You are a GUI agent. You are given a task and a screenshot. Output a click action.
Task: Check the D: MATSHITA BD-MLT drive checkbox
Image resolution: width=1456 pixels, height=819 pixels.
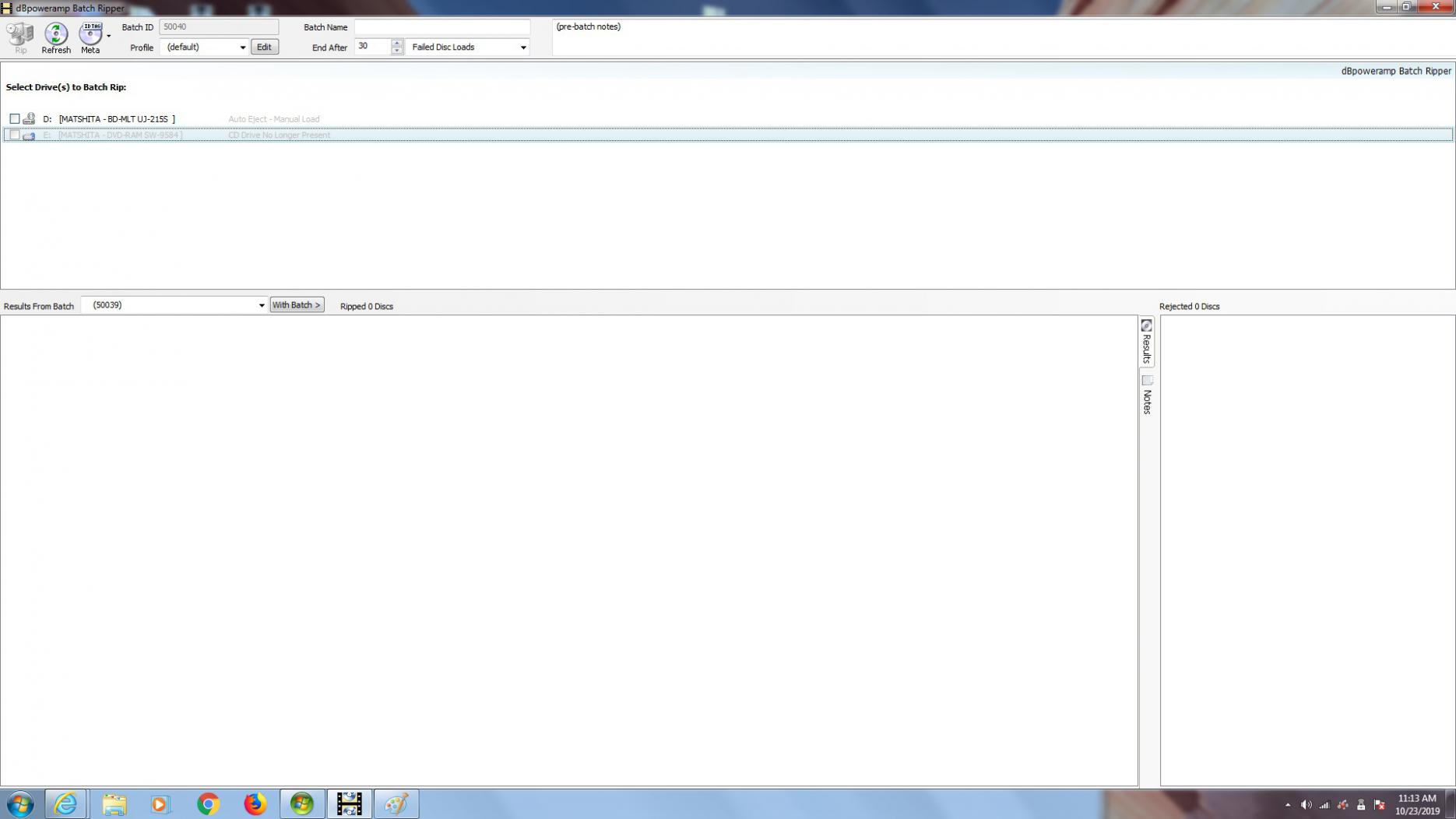coord(15,119)
